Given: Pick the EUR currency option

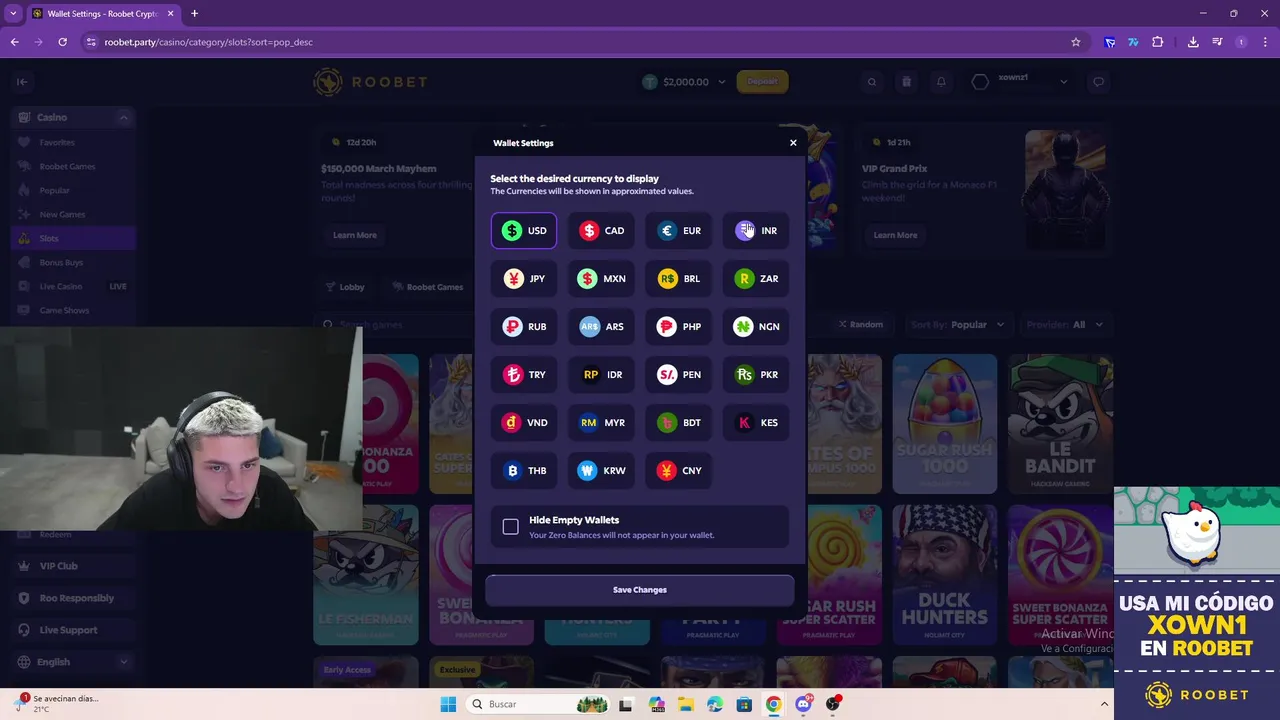Looking at the screenshot, I should pos(678,231).
